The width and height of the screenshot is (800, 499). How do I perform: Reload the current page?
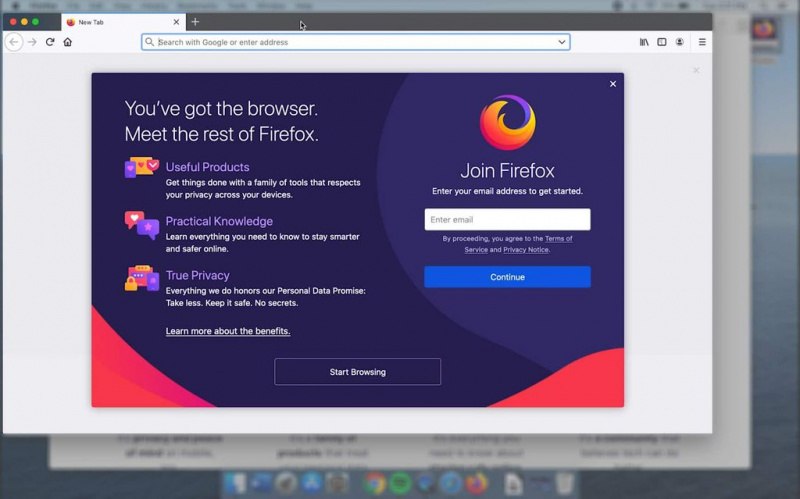[50, 42]
